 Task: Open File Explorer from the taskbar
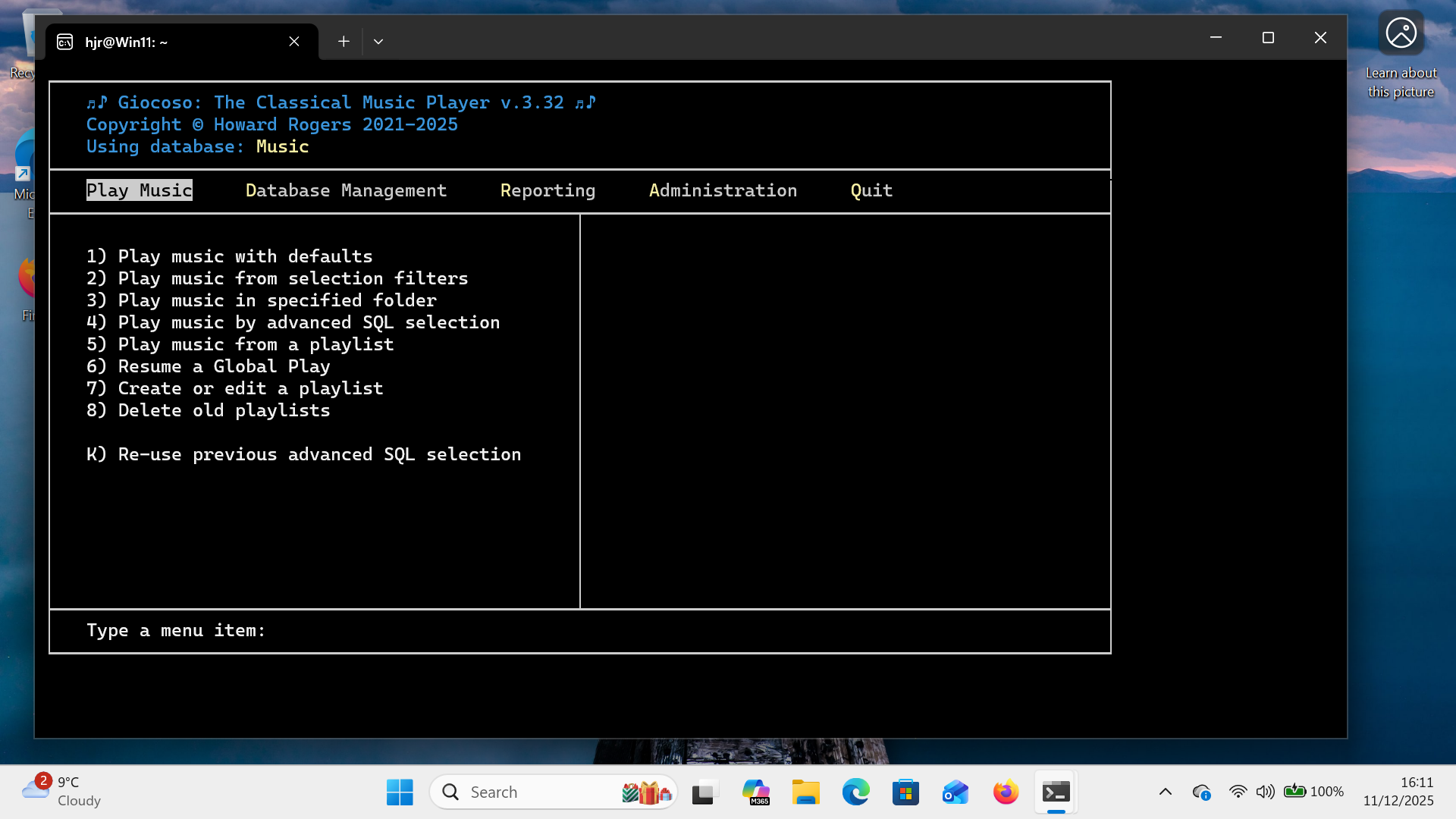[805, 792]
